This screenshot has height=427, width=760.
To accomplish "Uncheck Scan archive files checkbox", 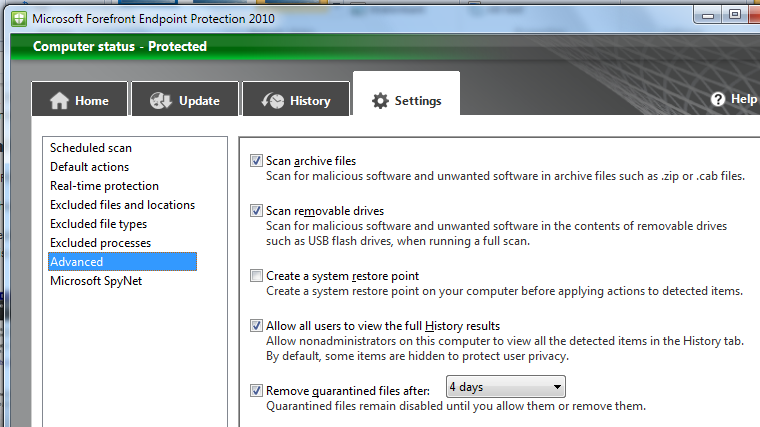I will 257,160.
